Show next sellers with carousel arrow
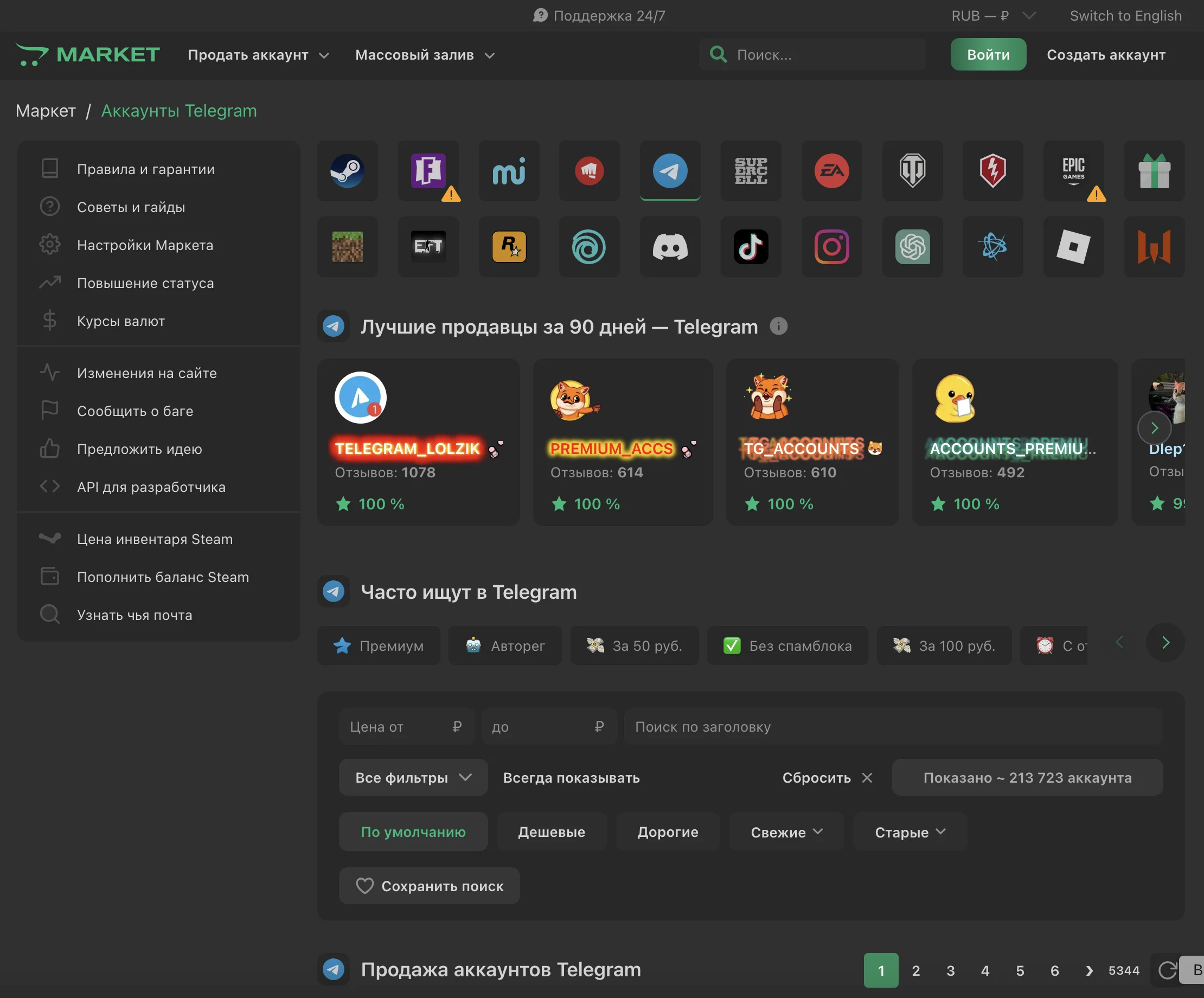1204x998 pixels. 1154,427
